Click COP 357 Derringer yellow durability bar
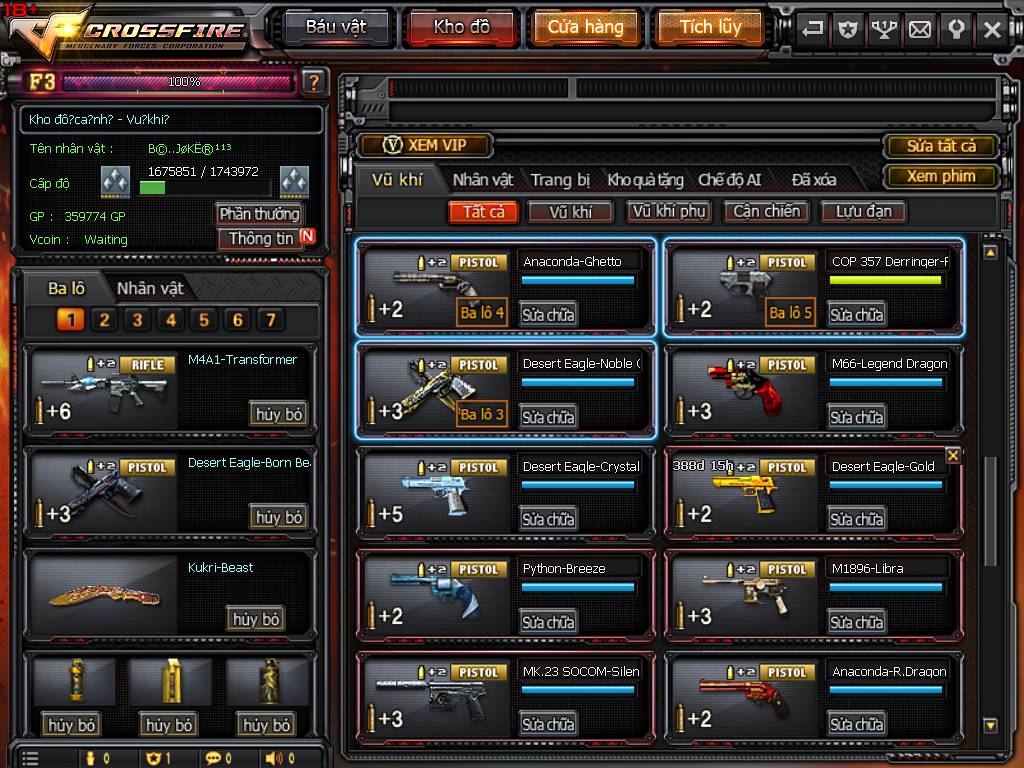This screenshot has width=1024, height=768. 886,280
